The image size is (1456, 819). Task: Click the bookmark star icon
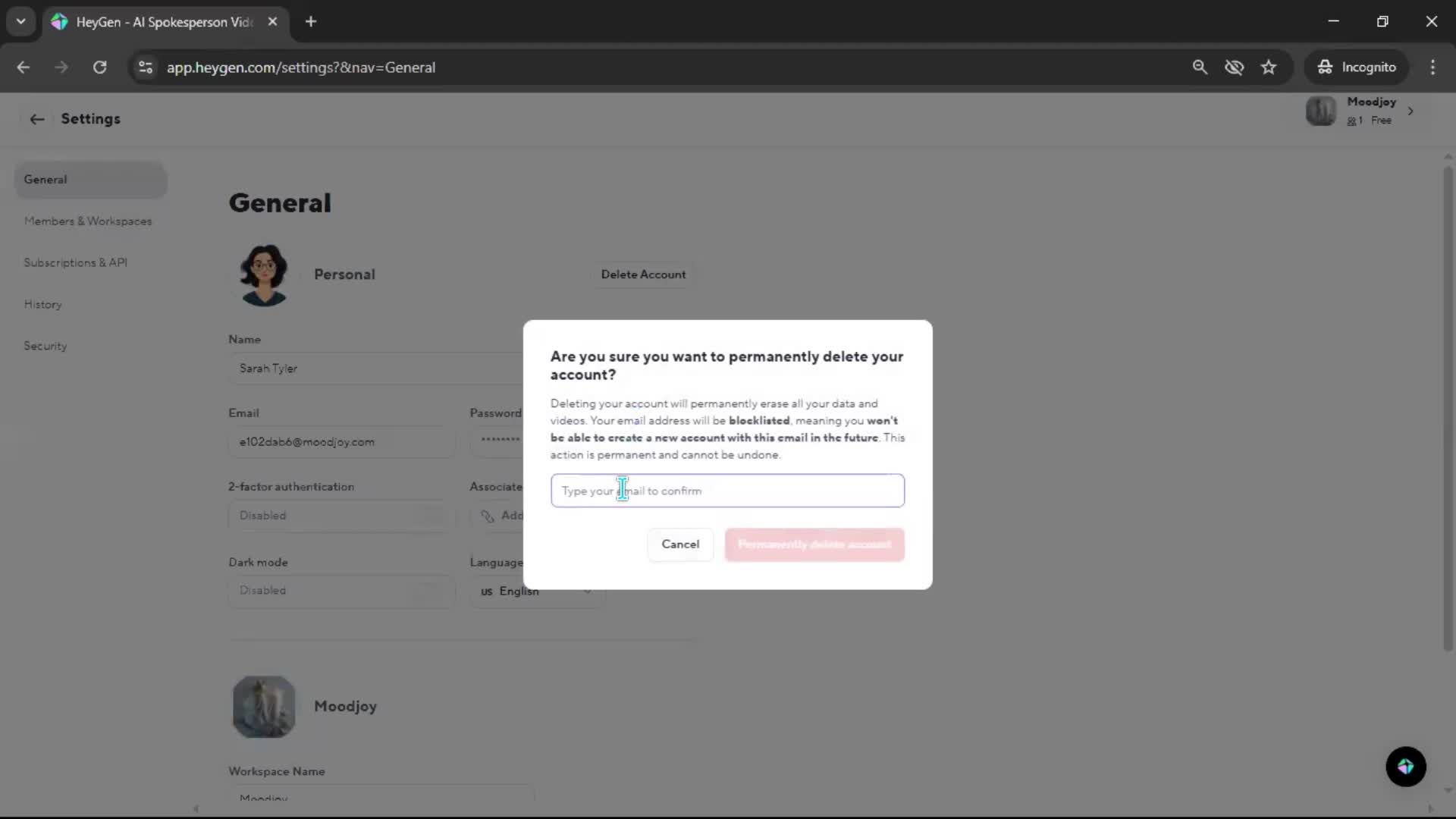coord(1269,67)
